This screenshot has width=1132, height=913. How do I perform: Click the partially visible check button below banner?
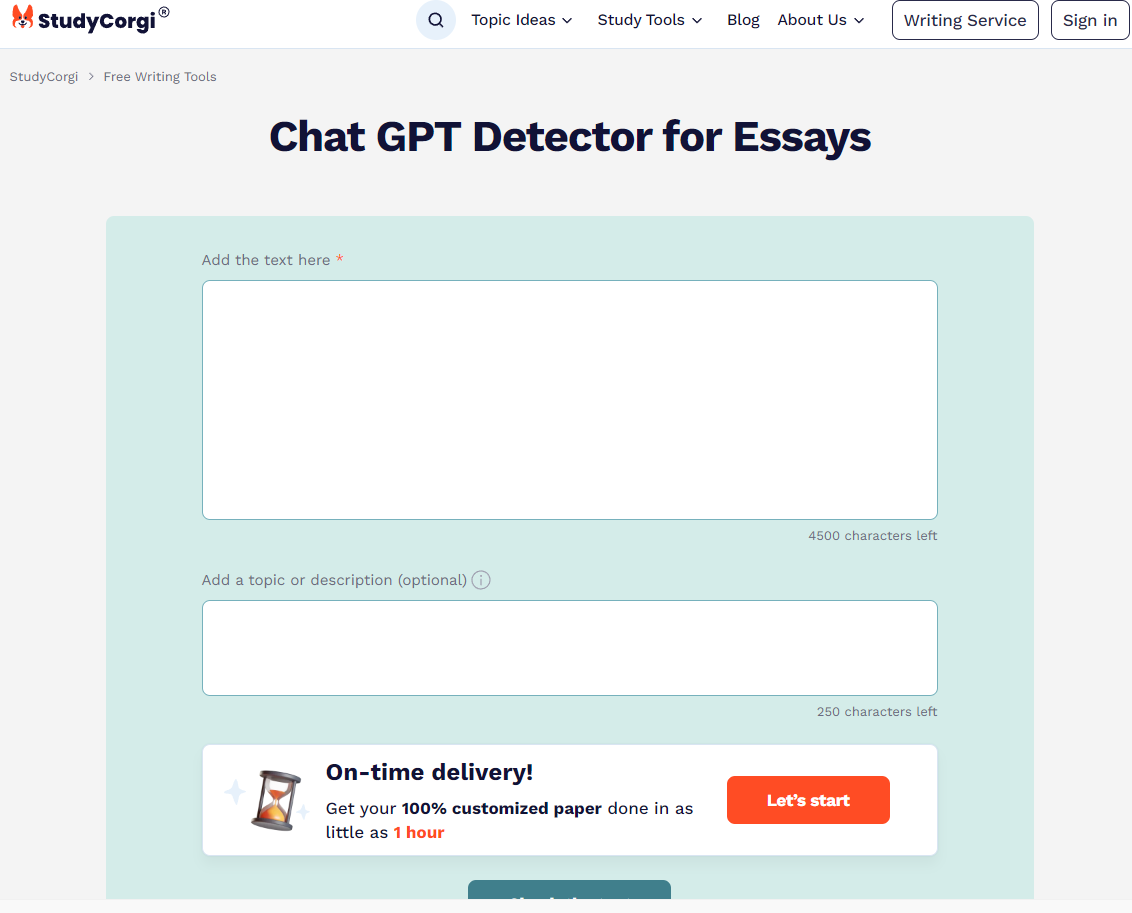point(570,890)
